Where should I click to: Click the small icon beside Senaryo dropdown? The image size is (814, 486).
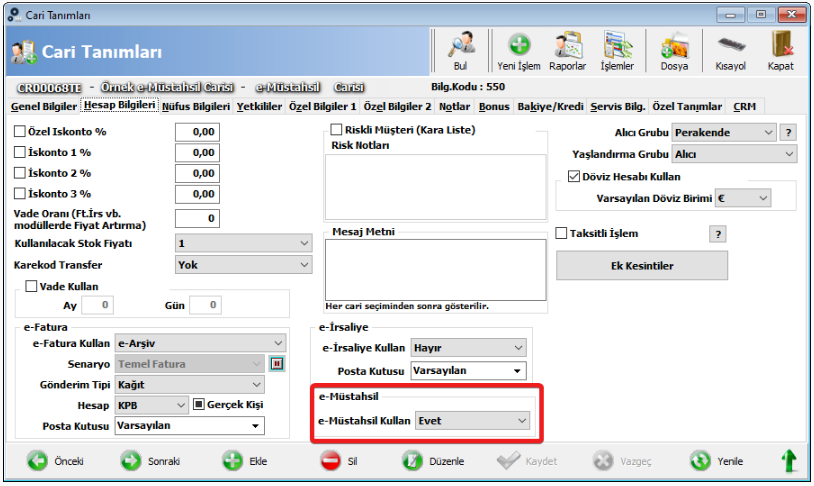click(x=277, y=364)
